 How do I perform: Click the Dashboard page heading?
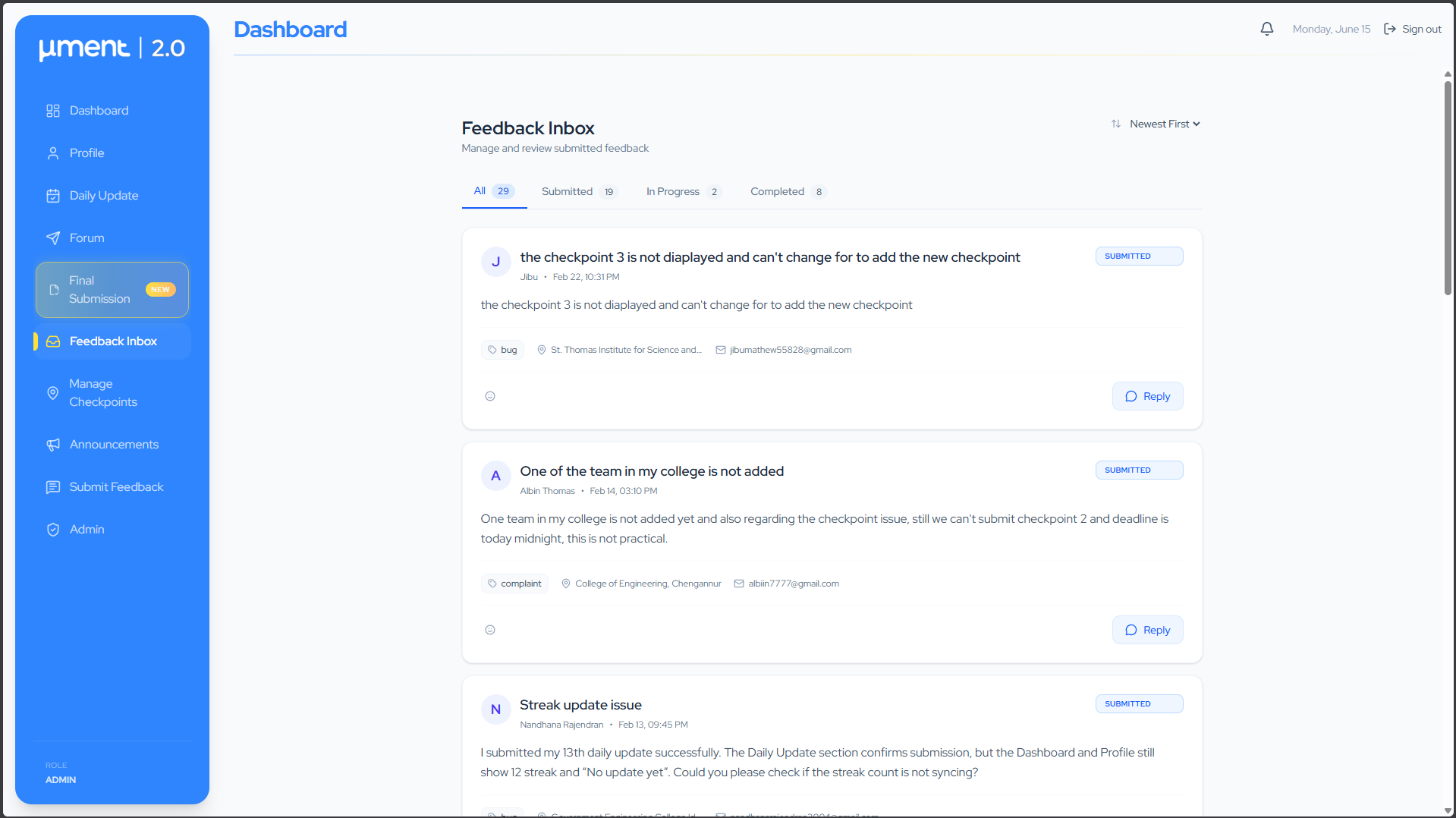coord(291,30)
